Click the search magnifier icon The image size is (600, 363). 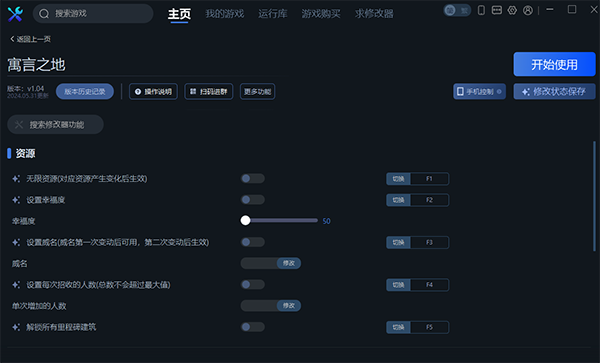tap(44, 14)
